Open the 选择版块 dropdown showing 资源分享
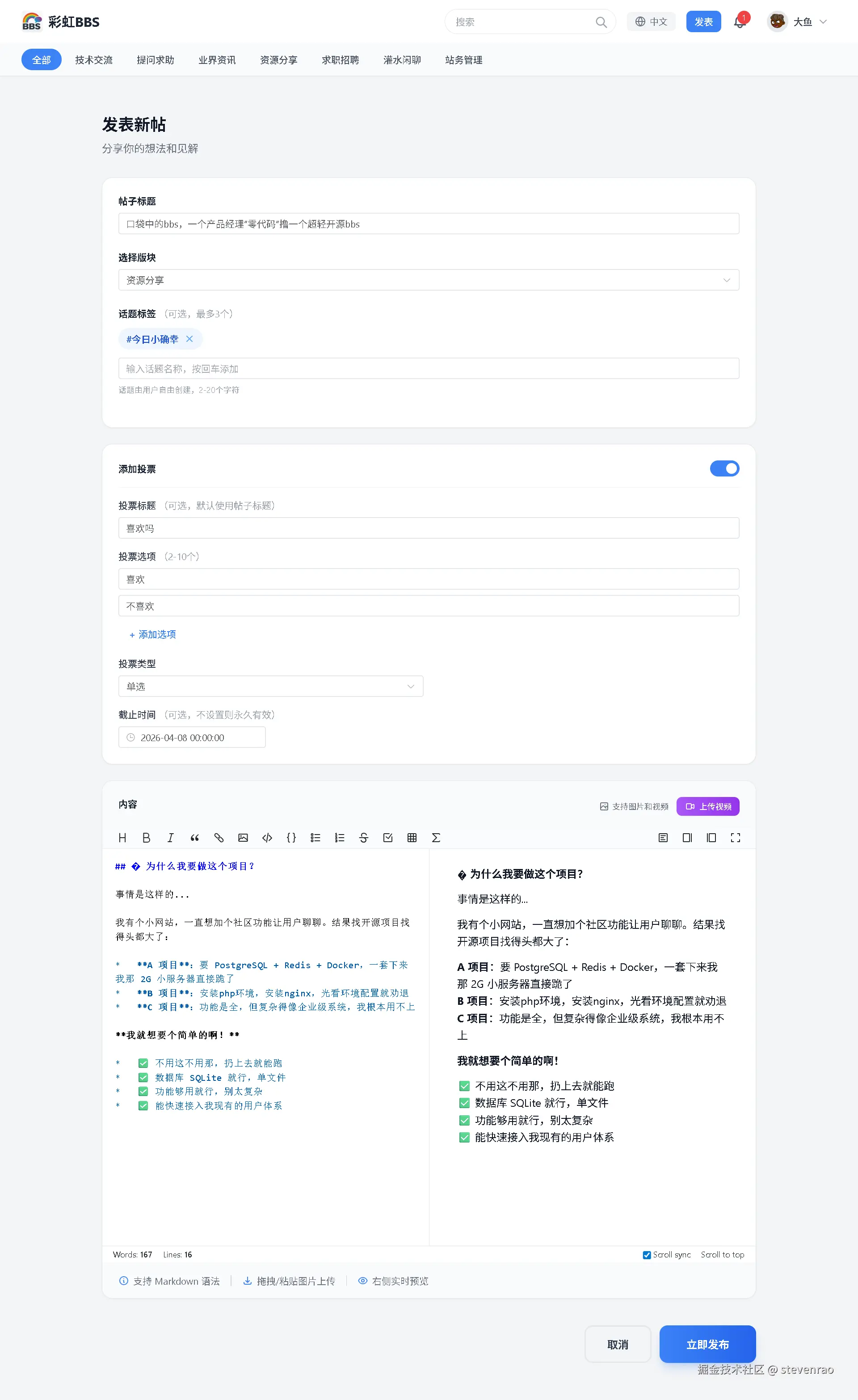 point(429,280)
